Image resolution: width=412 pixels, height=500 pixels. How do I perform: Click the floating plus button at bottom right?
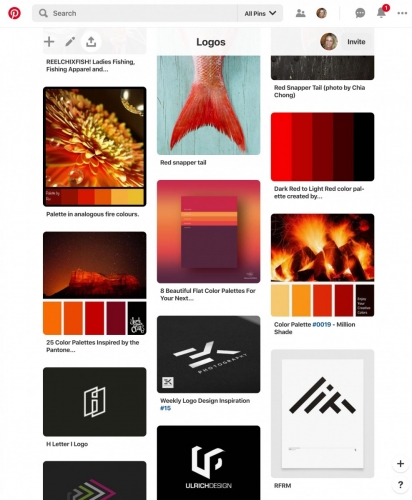coord(400,463)
